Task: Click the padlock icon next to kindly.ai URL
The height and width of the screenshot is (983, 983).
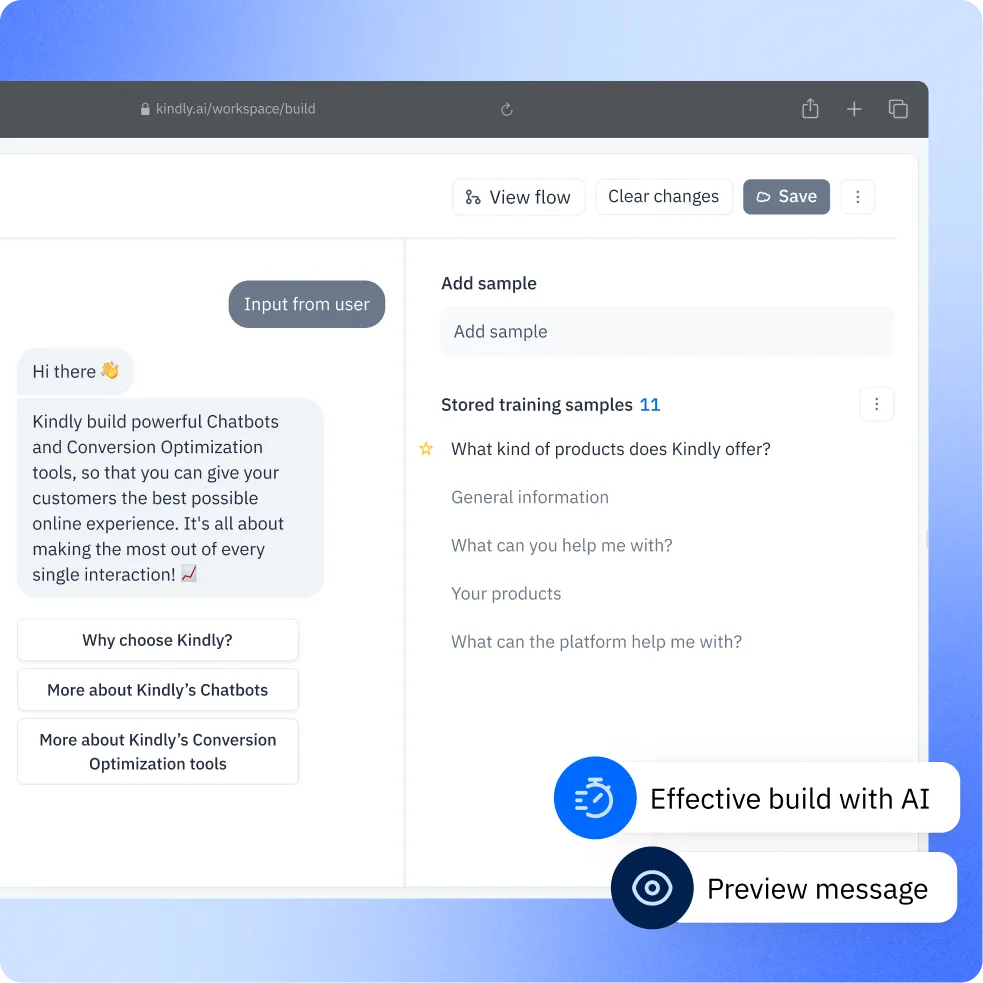Action: pos(146,109)
